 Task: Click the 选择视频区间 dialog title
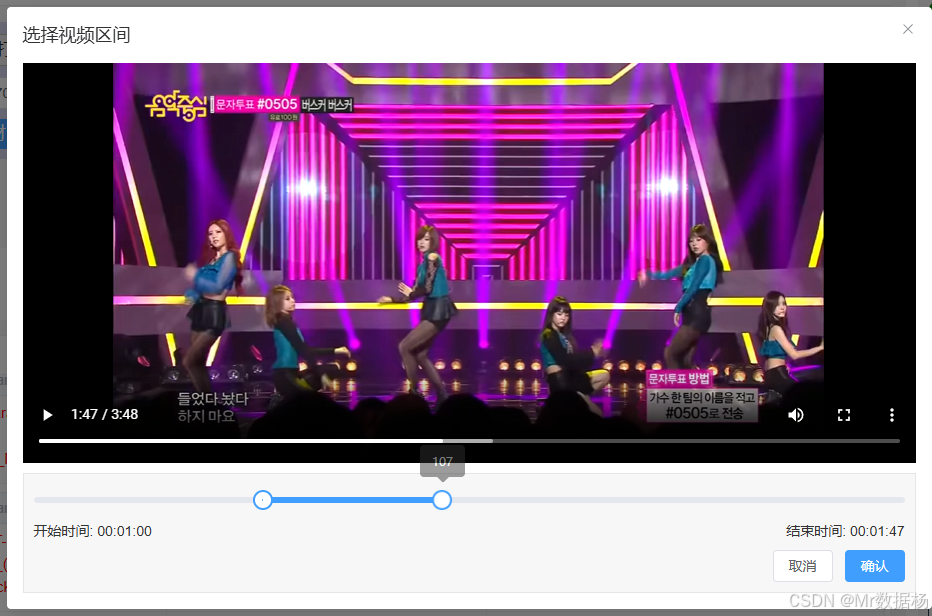tap(76, 35)
